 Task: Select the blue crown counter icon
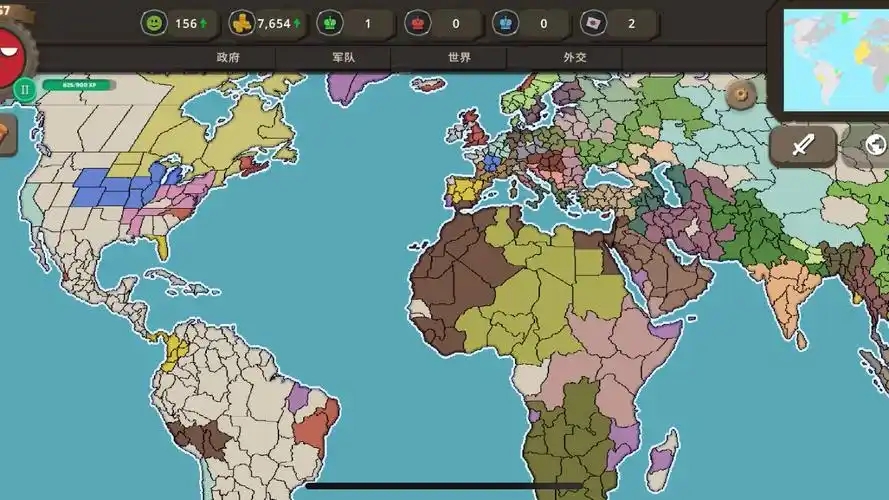pyautogui.click(x=505, y=23)
